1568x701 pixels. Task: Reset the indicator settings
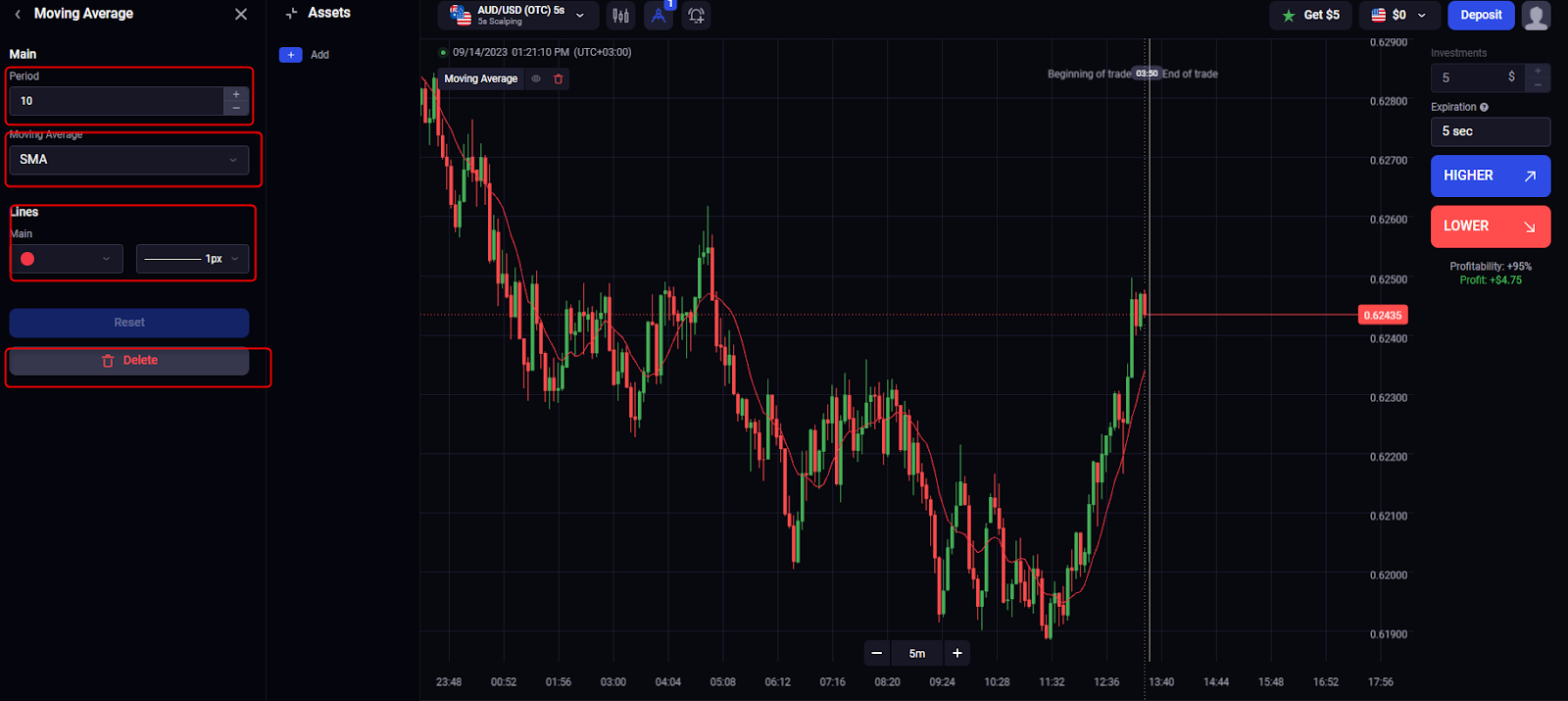129,323
